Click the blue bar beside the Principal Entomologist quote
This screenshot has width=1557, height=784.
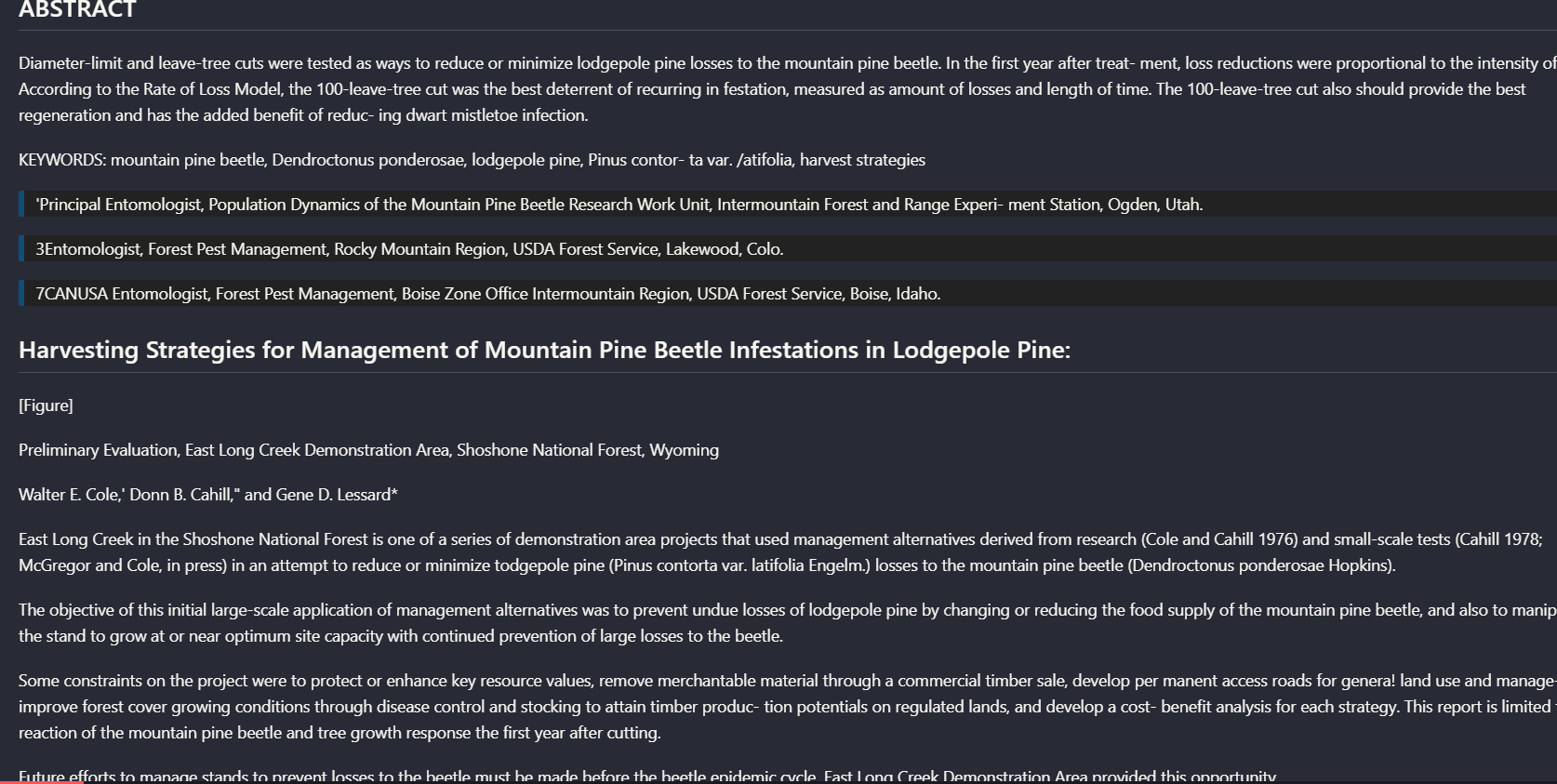pos(20,205)
